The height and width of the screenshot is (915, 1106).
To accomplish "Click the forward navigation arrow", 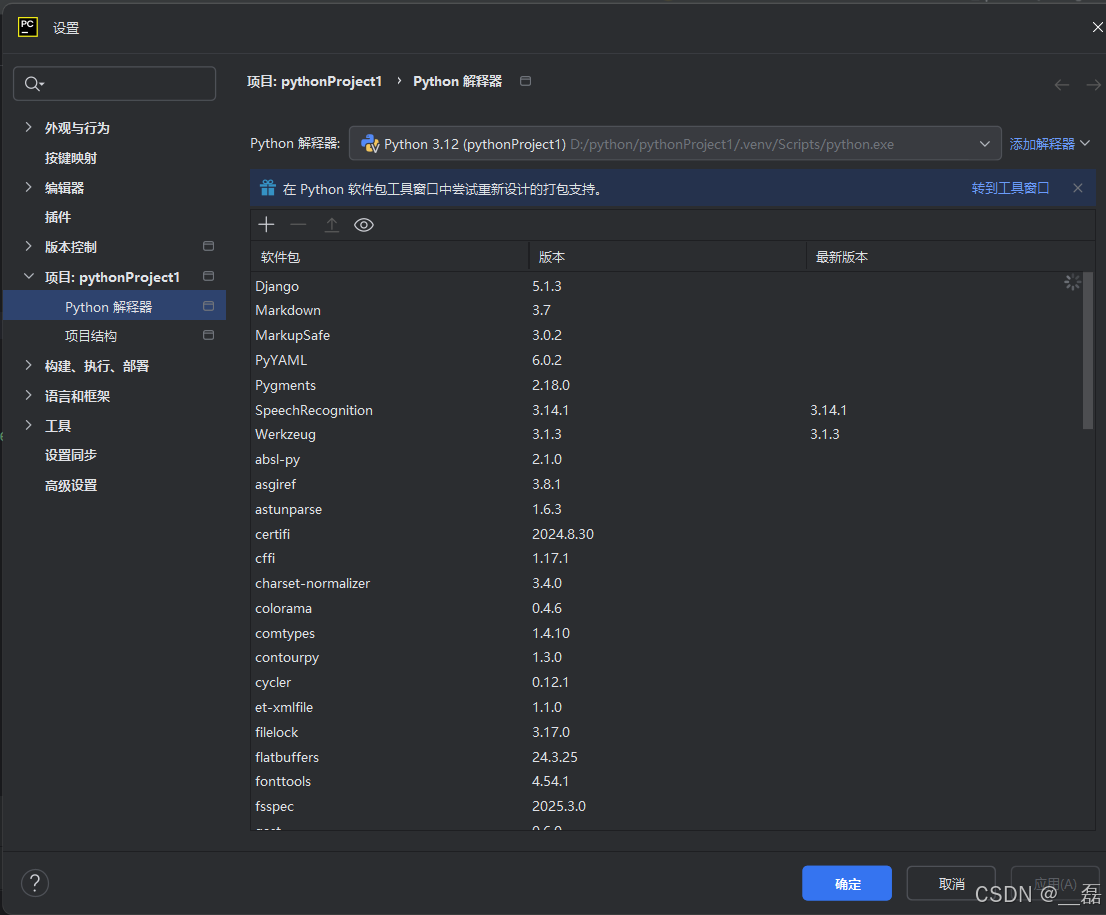I will pos(1093,85).
